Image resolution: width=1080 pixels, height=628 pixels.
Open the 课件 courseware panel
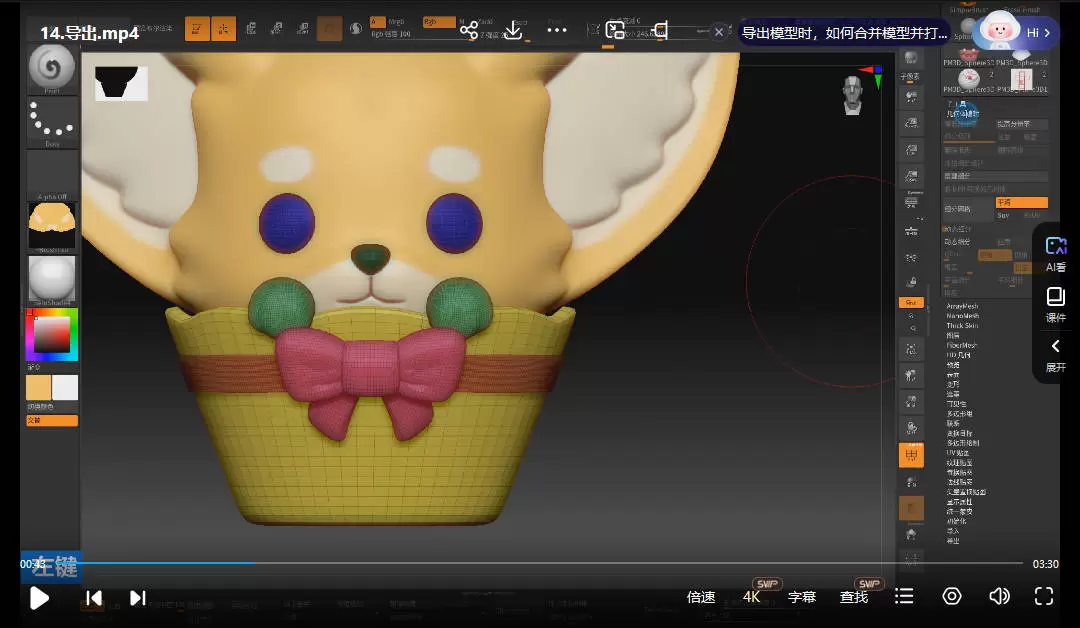coord(1055,305)
